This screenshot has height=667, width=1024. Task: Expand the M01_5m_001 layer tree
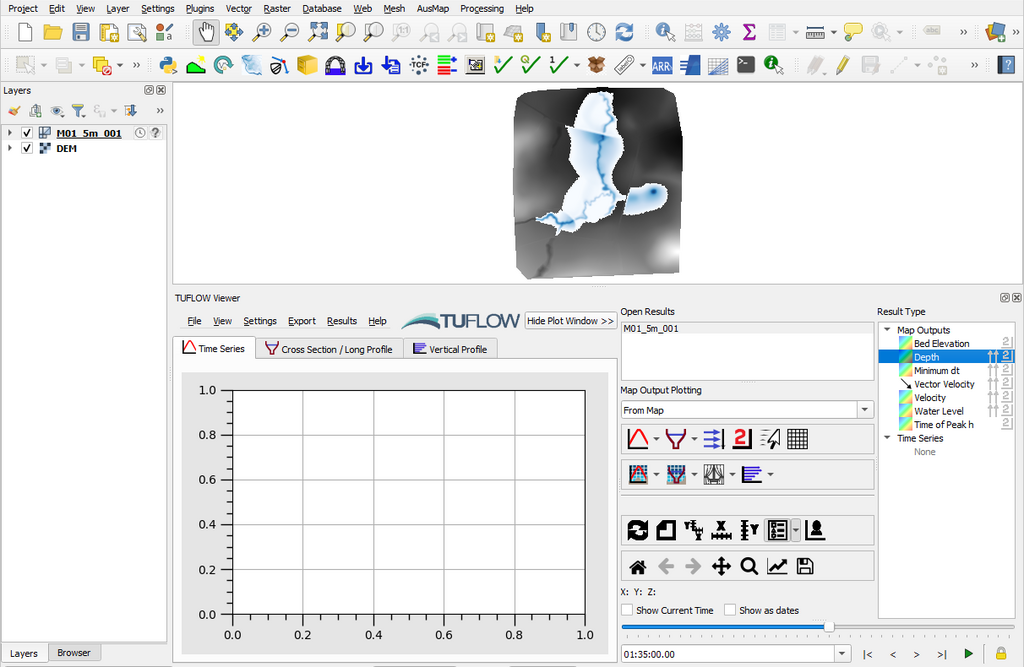coord(10,133)
